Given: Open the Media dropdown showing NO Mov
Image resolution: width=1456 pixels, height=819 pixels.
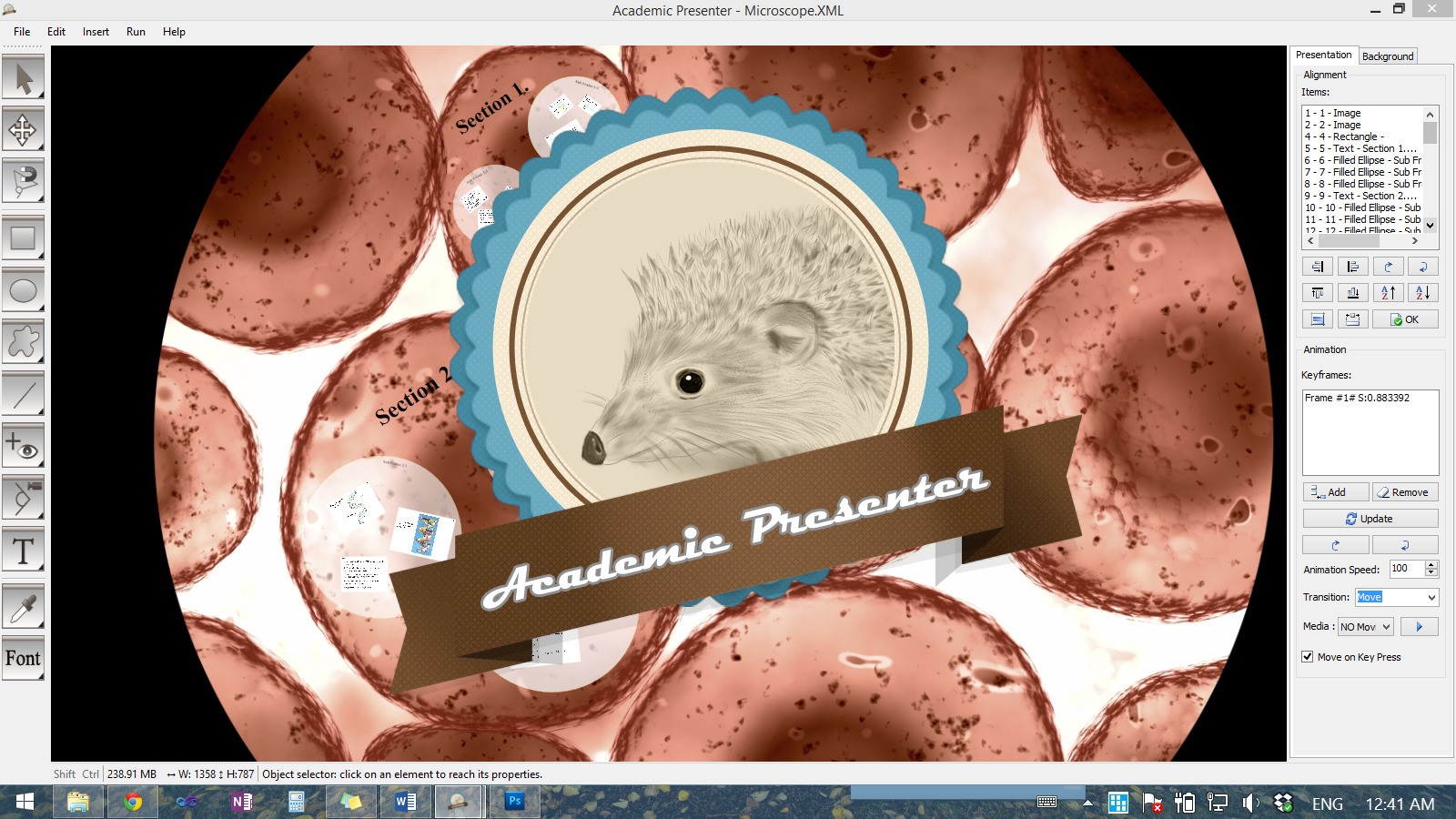Looking at the screenshot, I should pos(1365,627).
